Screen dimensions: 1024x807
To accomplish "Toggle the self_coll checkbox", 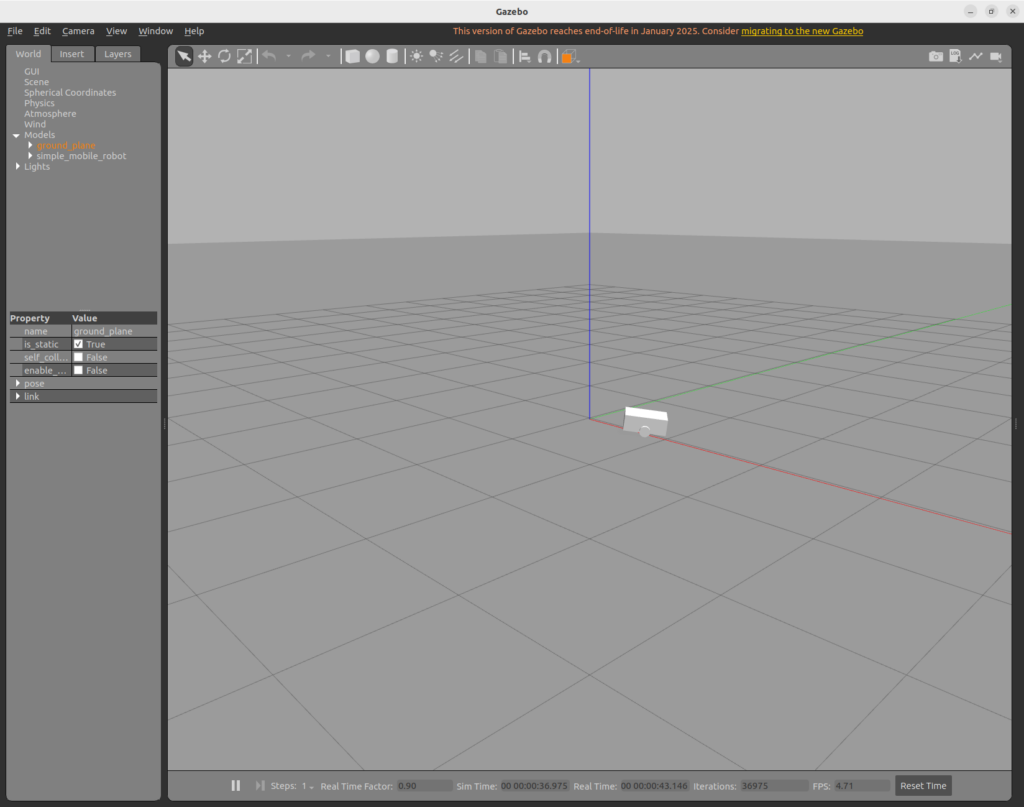I will (78, 357).
